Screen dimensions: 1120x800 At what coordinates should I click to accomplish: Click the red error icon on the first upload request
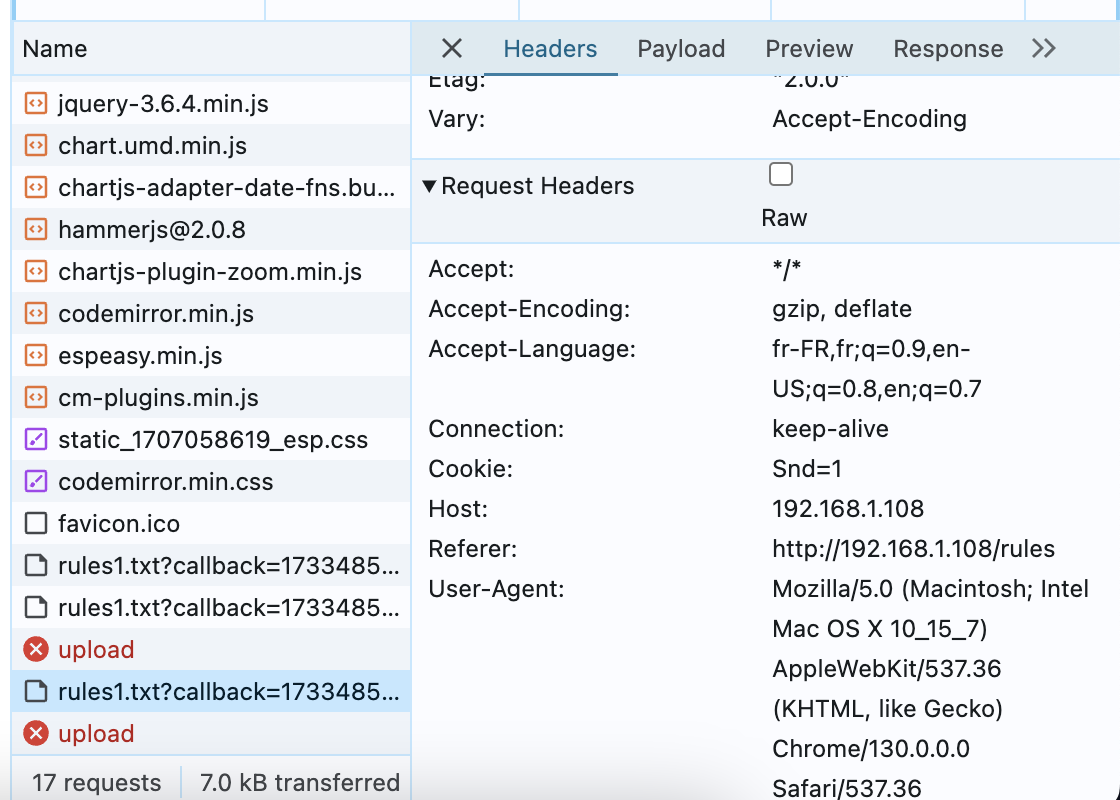(35, 650)
